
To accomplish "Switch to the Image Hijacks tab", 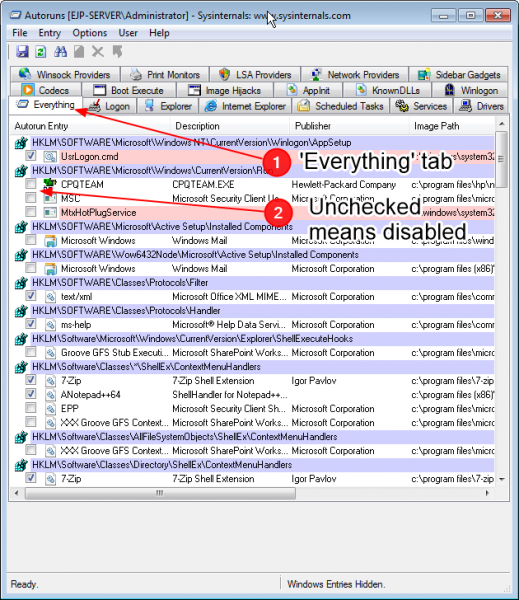I will [x=225, y=90].
